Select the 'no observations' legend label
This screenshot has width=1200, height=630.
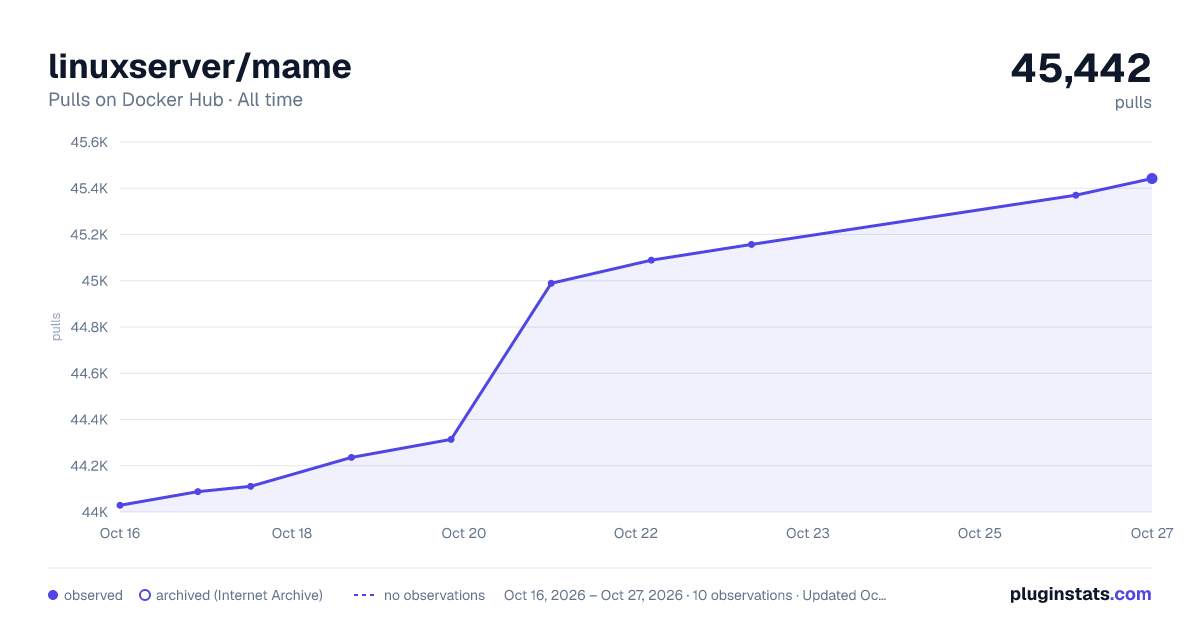434,595
